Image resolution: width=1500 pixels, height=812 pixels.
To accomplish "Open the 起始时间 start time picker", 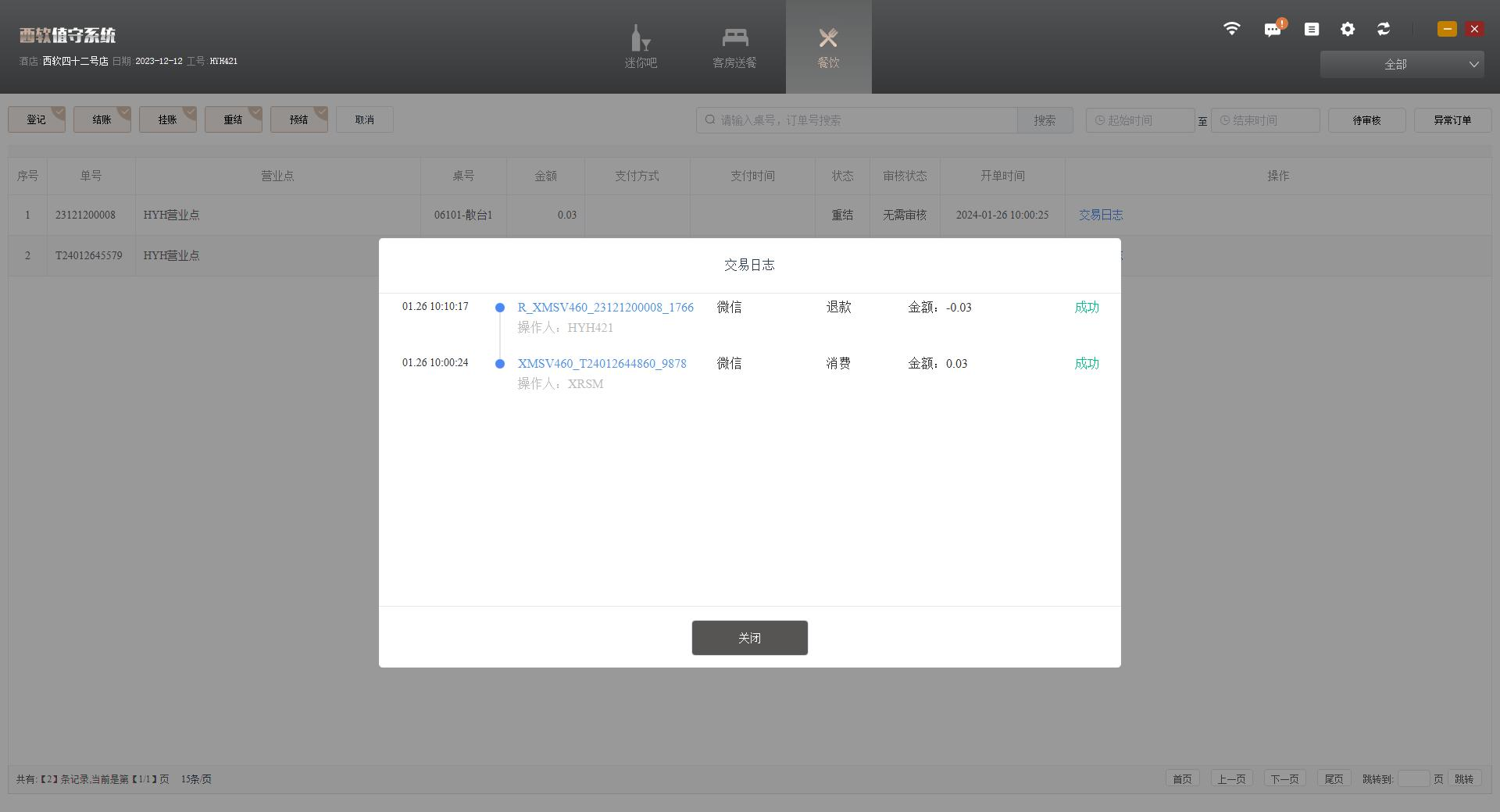I will 1140,120.
